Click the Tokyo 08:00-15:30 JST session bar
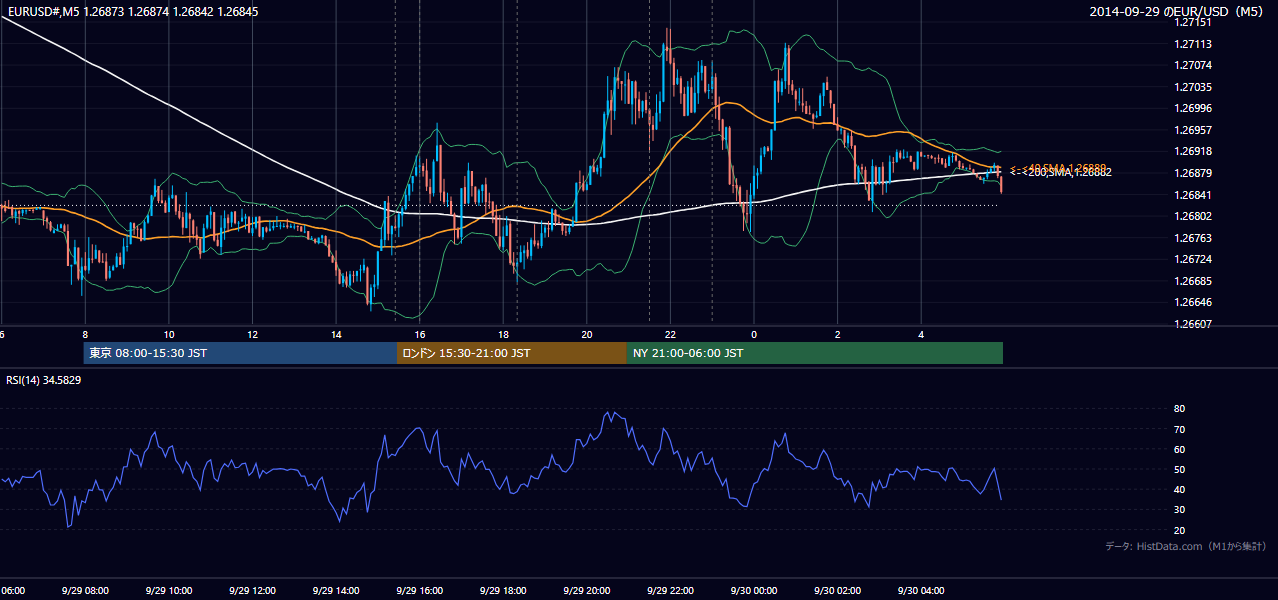Image resolution: width=1278 pixels, height=600 pixels. coord(240,353)
